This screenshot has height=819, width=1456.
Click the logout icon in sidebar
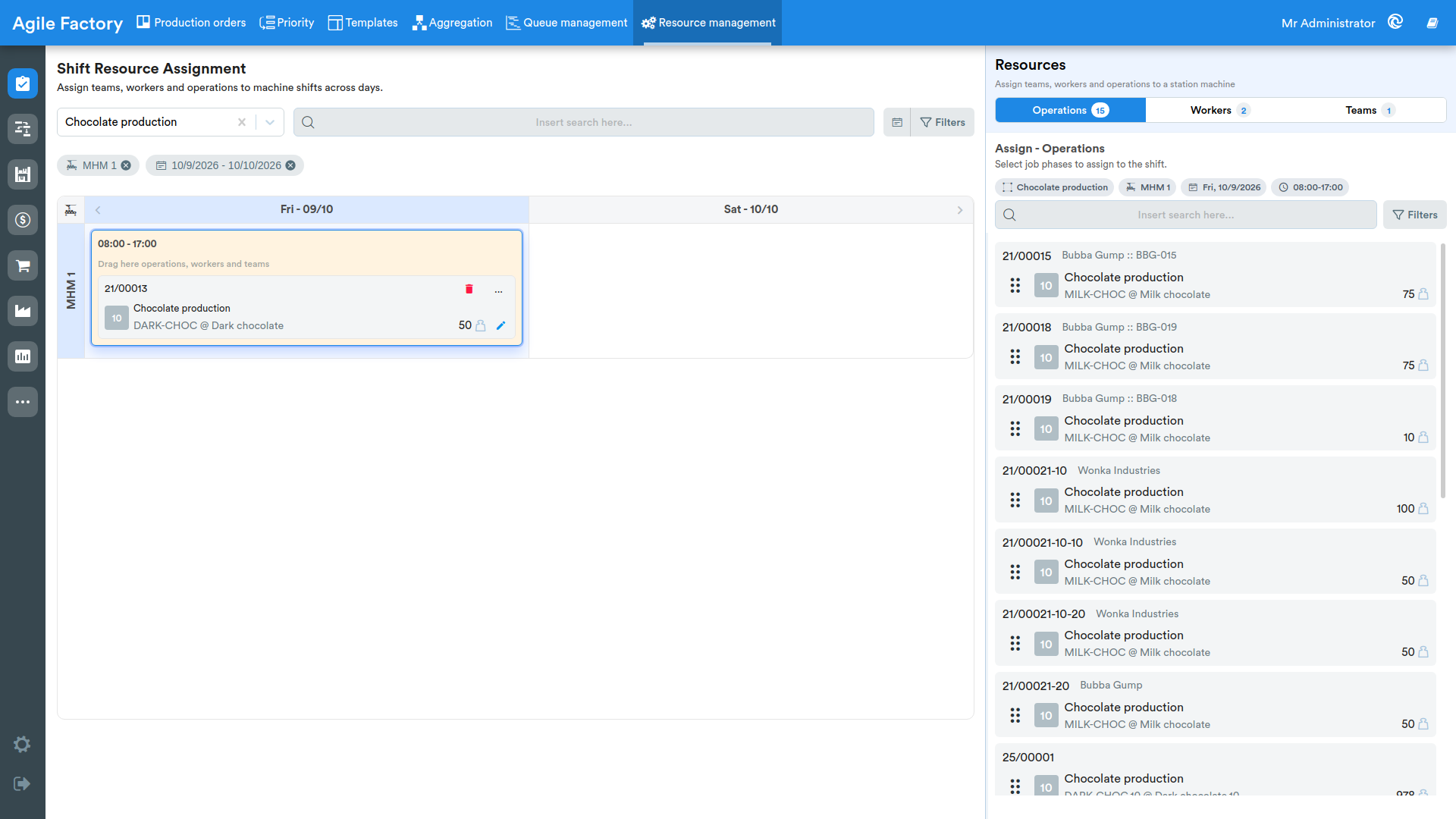(22, 783)
